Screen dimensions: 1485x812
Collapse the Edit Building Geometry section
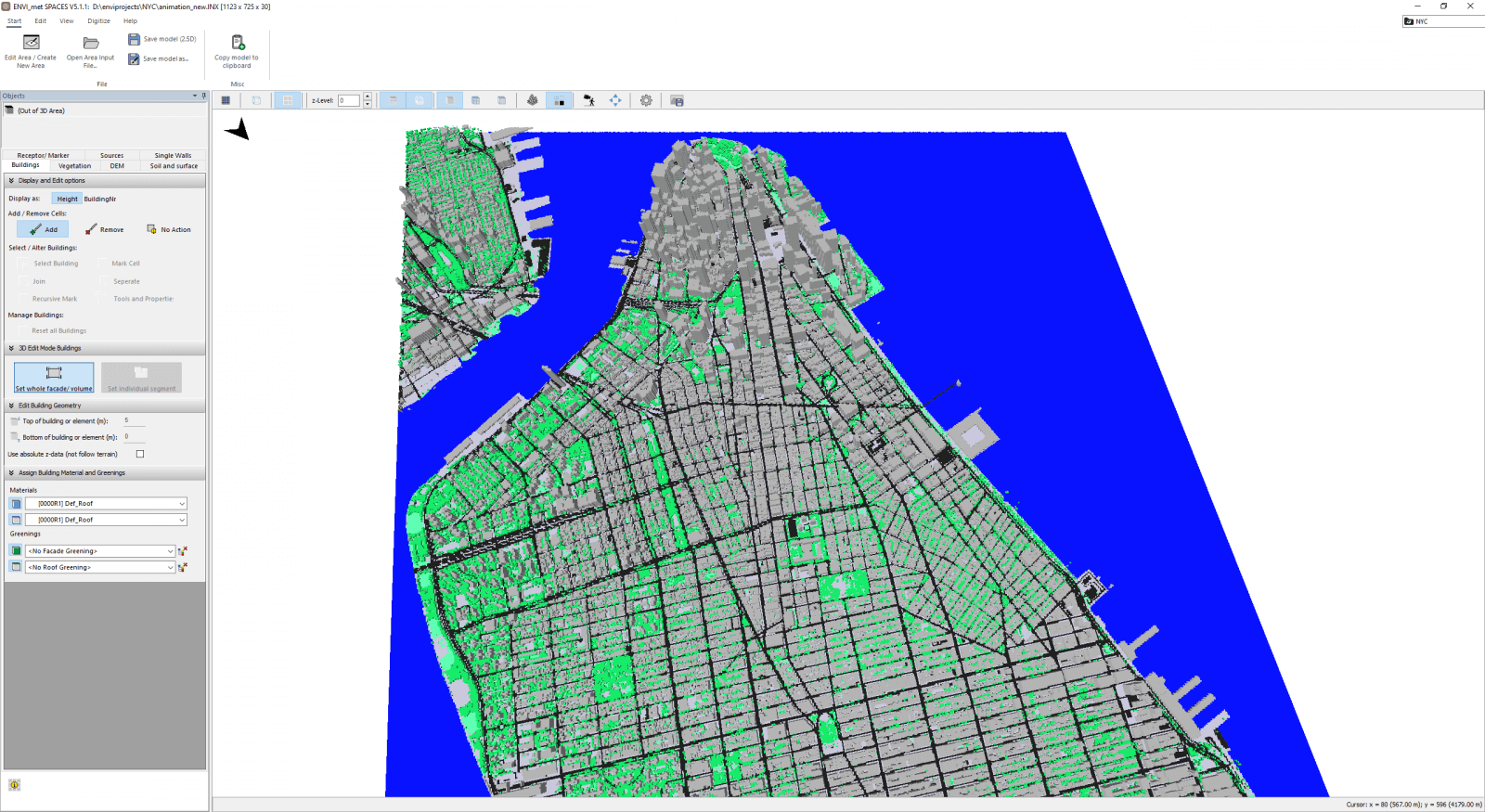coord(11,406)
